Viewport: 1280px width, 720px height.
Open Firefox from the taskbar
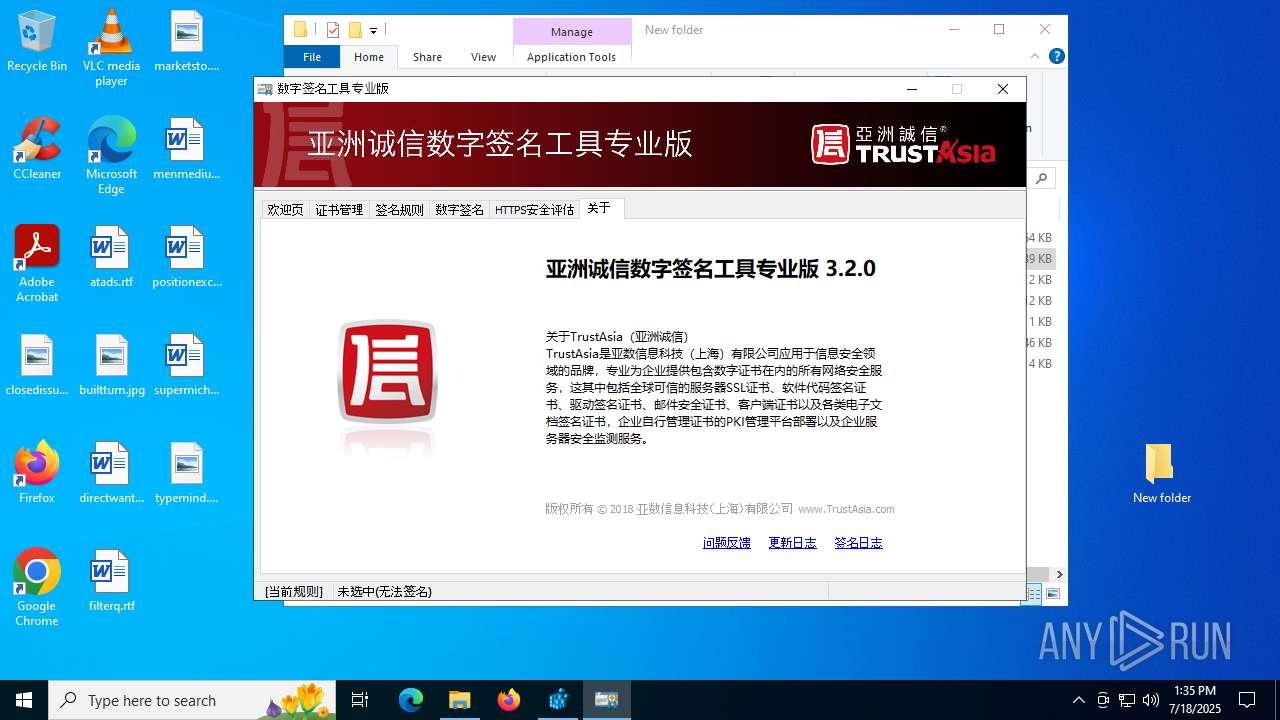click(508, 700)
